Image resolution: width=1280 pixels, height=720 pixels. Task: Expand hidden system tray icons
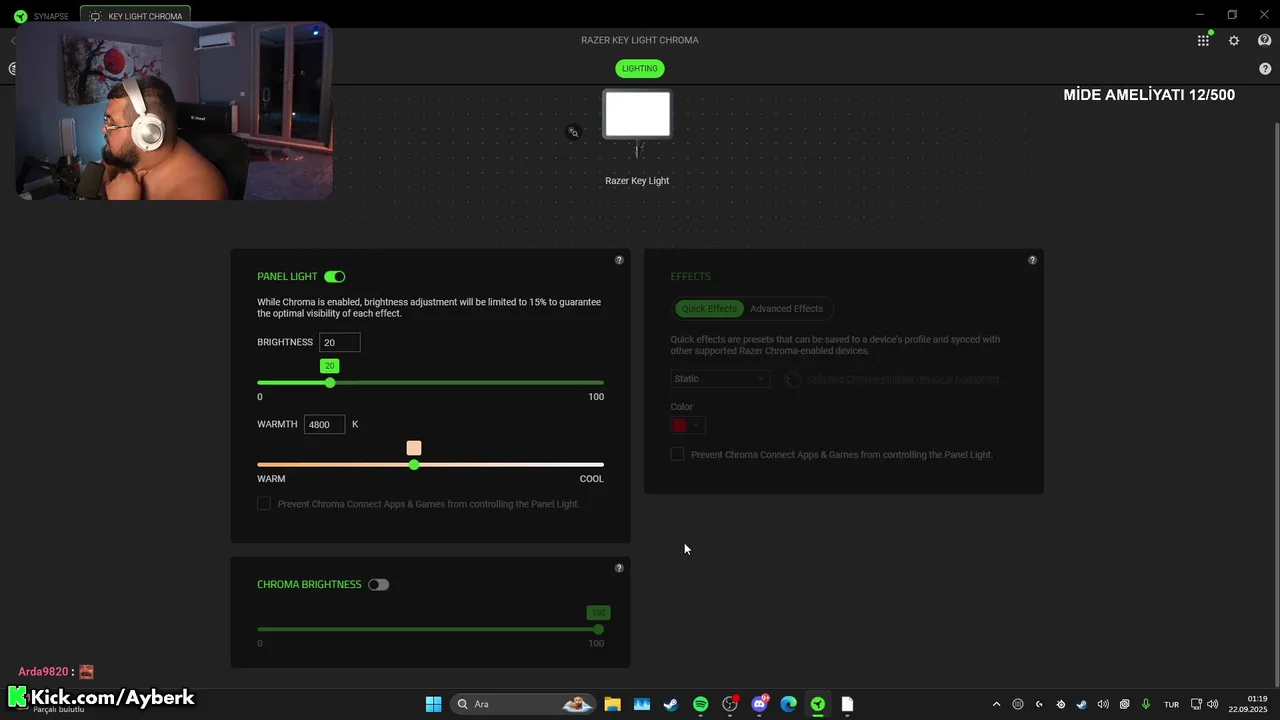996,704
